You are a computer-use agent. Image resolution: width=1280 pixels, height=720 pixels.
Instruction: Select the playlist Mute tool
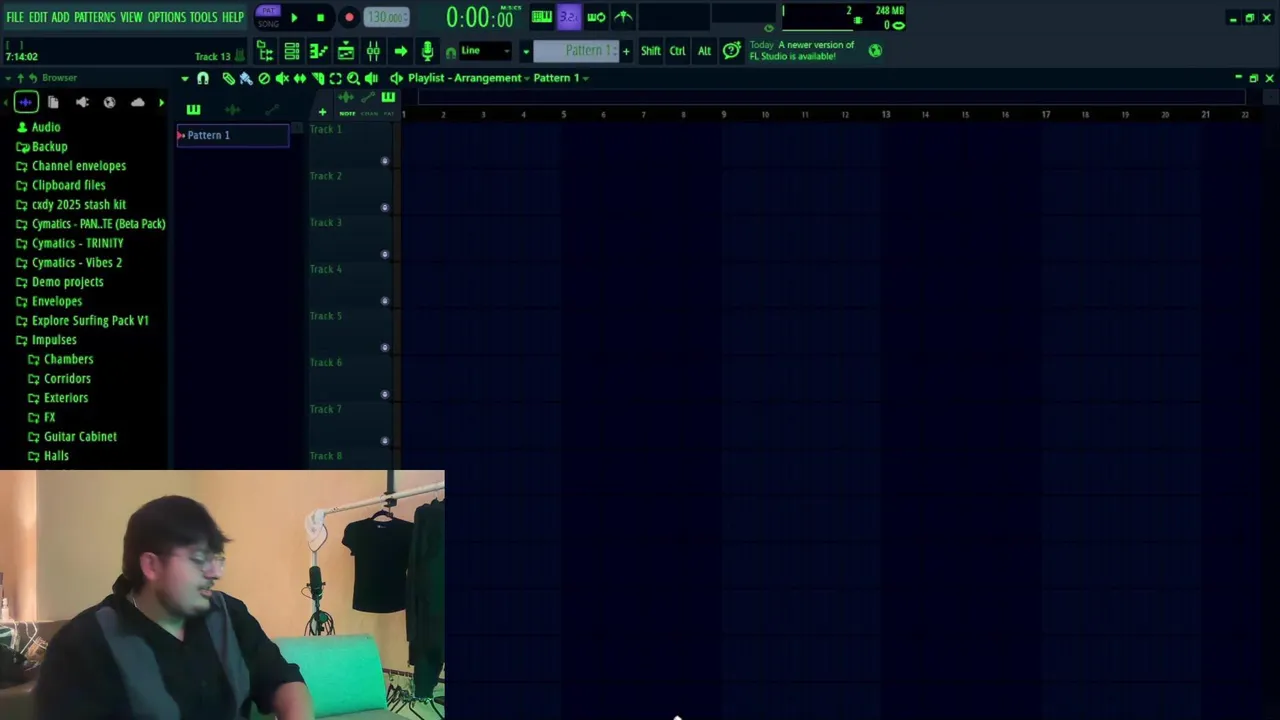(x=282, y=78)
